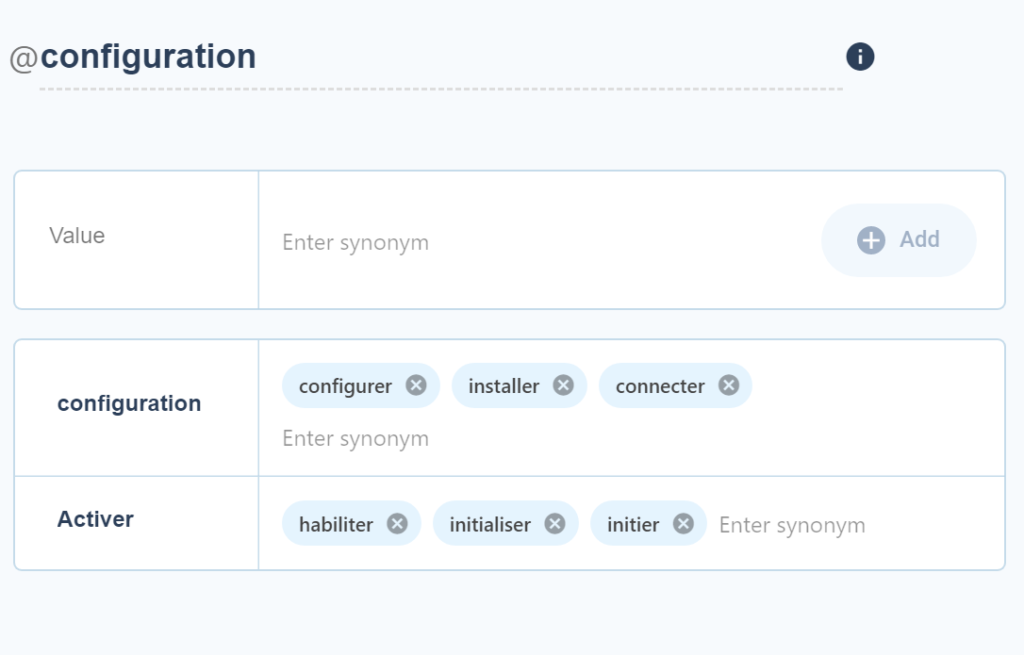Remove the connecter synonym chip
Viewport: 1024px width, 655px height.
pyautogui.click(x=729, y=385)
